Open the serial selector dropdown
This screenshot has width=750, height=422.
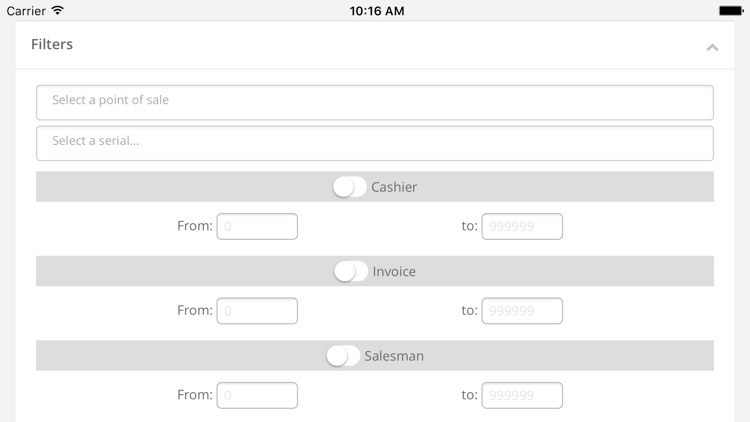tap(375, 143)
